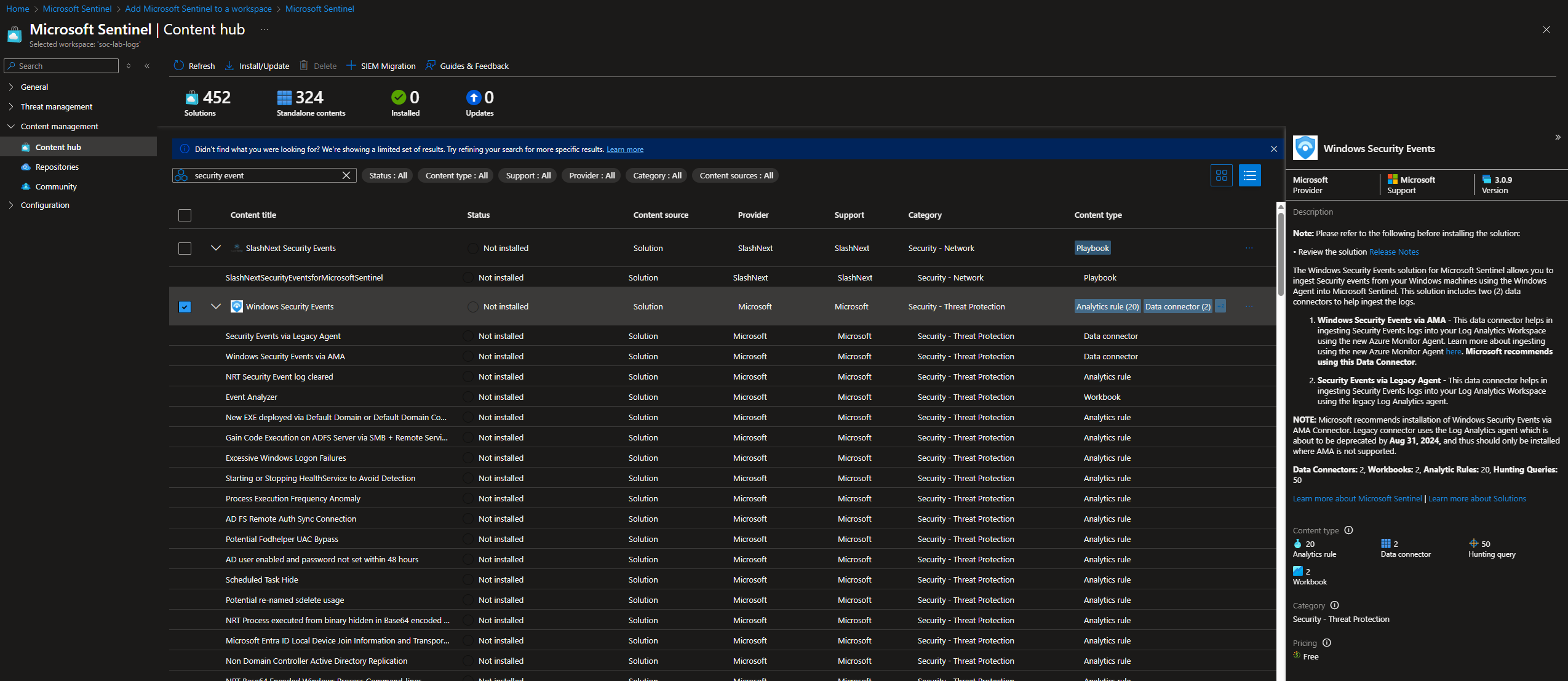Collapse the SlashNext Security Events row
This screenshot has width=1568, height=681.
coord(215,248)
